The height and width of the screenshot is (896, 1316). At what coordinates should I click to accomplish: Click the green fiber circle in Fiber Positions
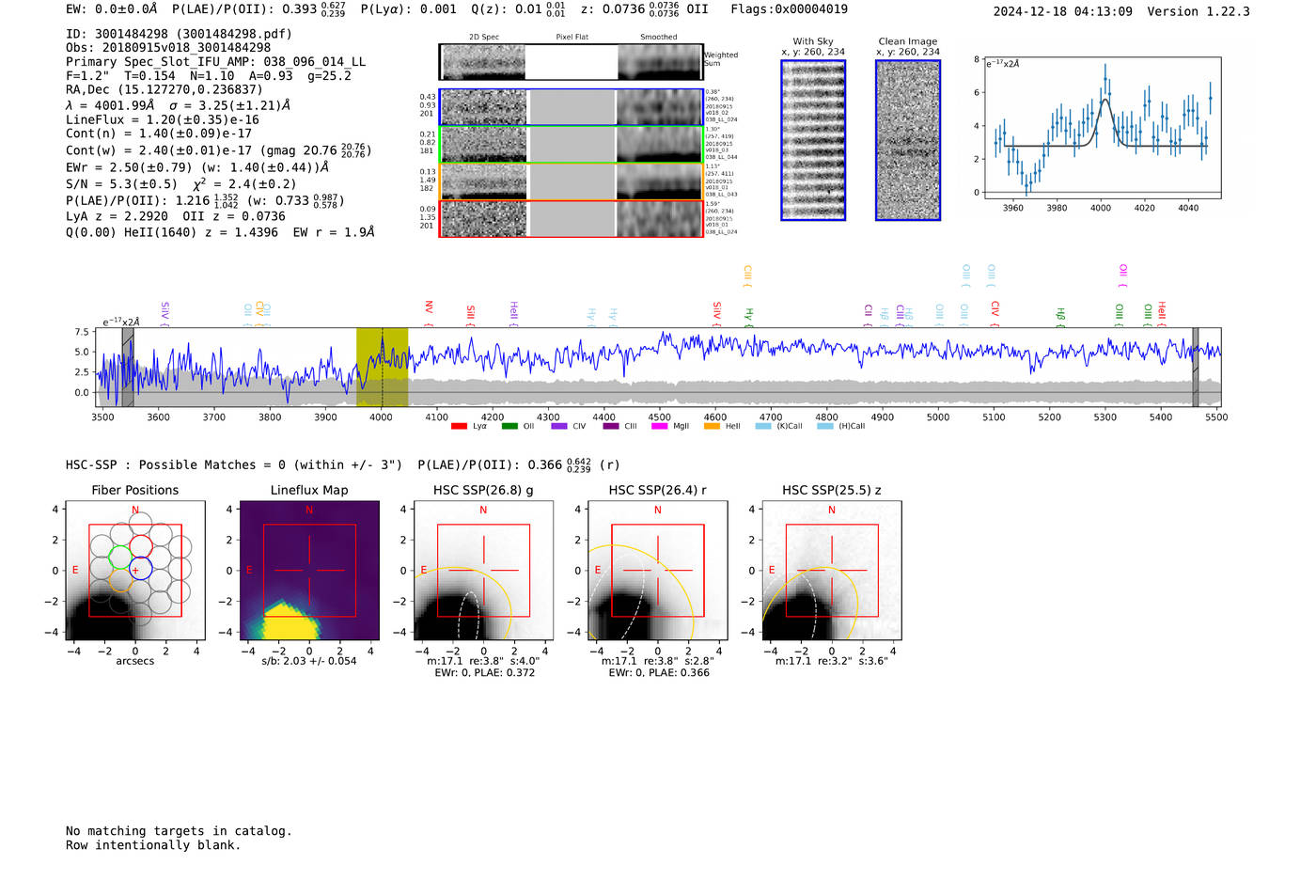tap(120, 557)
